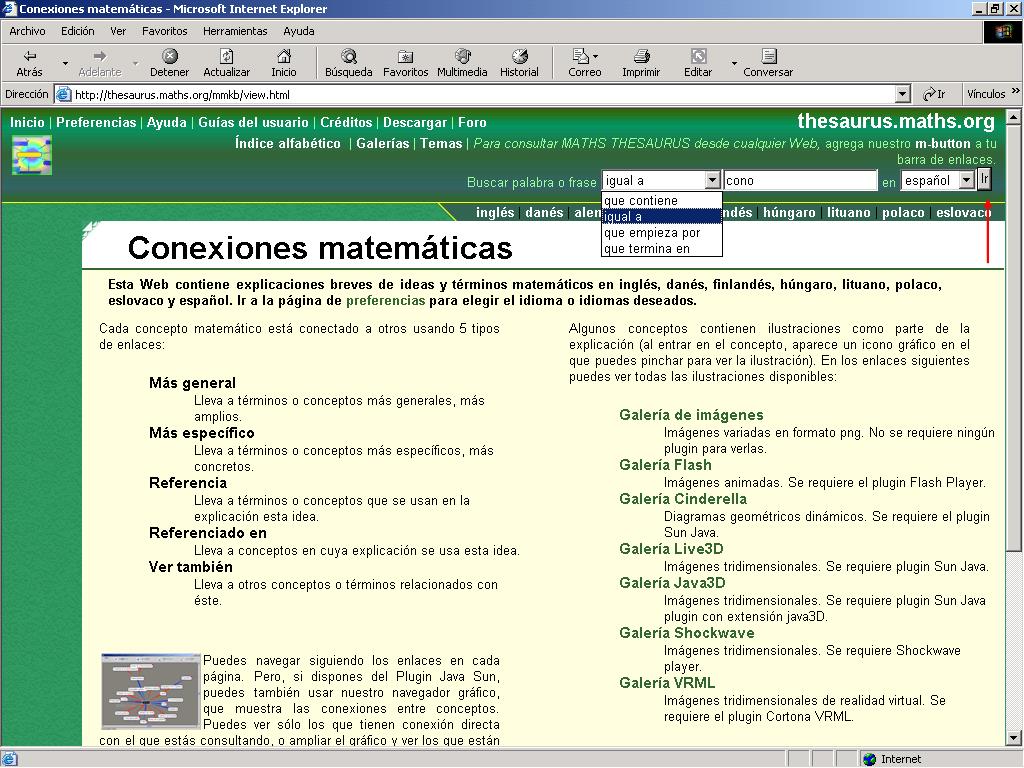
Task: Open the Galería de imágenes link
Action: (691, 415)
